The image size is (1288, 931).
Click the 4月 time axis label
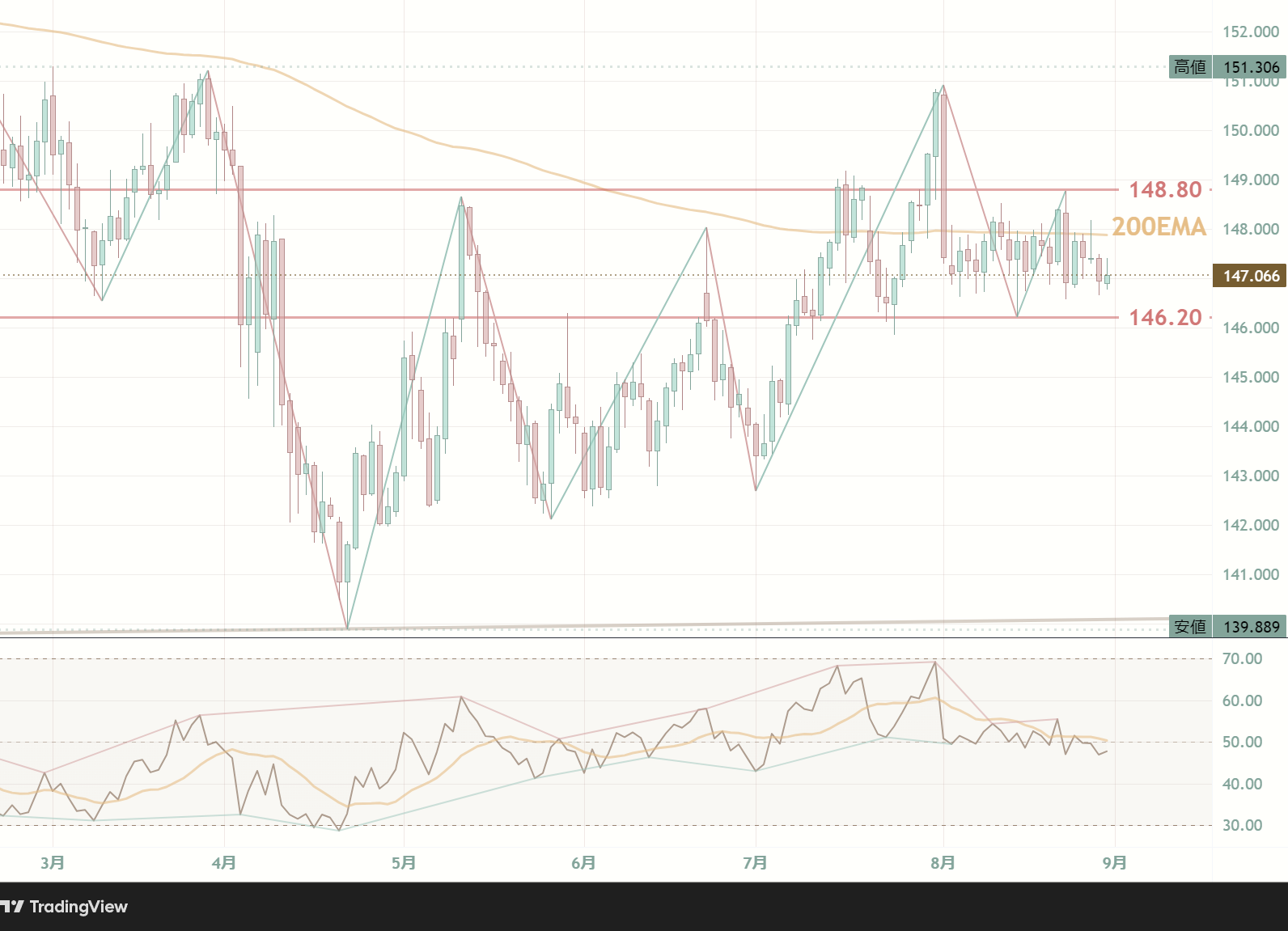point(224,863)
